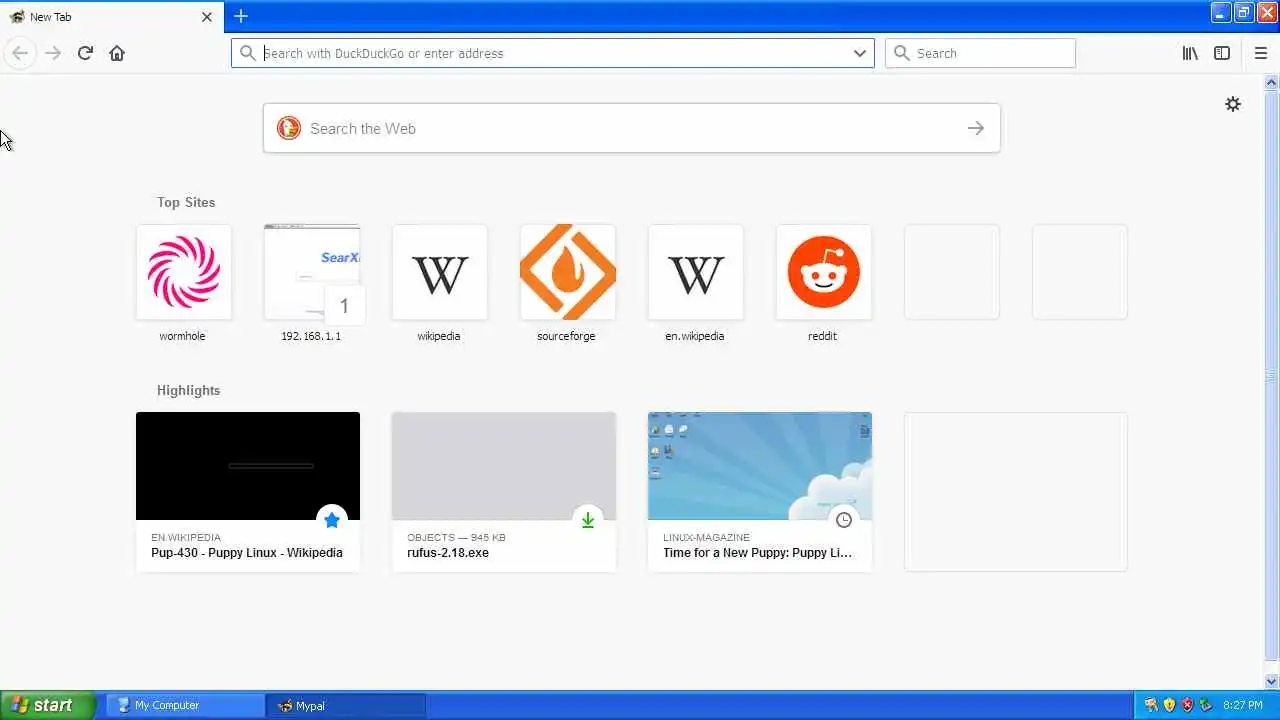Focus the toolbar Search box

[980, 53]
